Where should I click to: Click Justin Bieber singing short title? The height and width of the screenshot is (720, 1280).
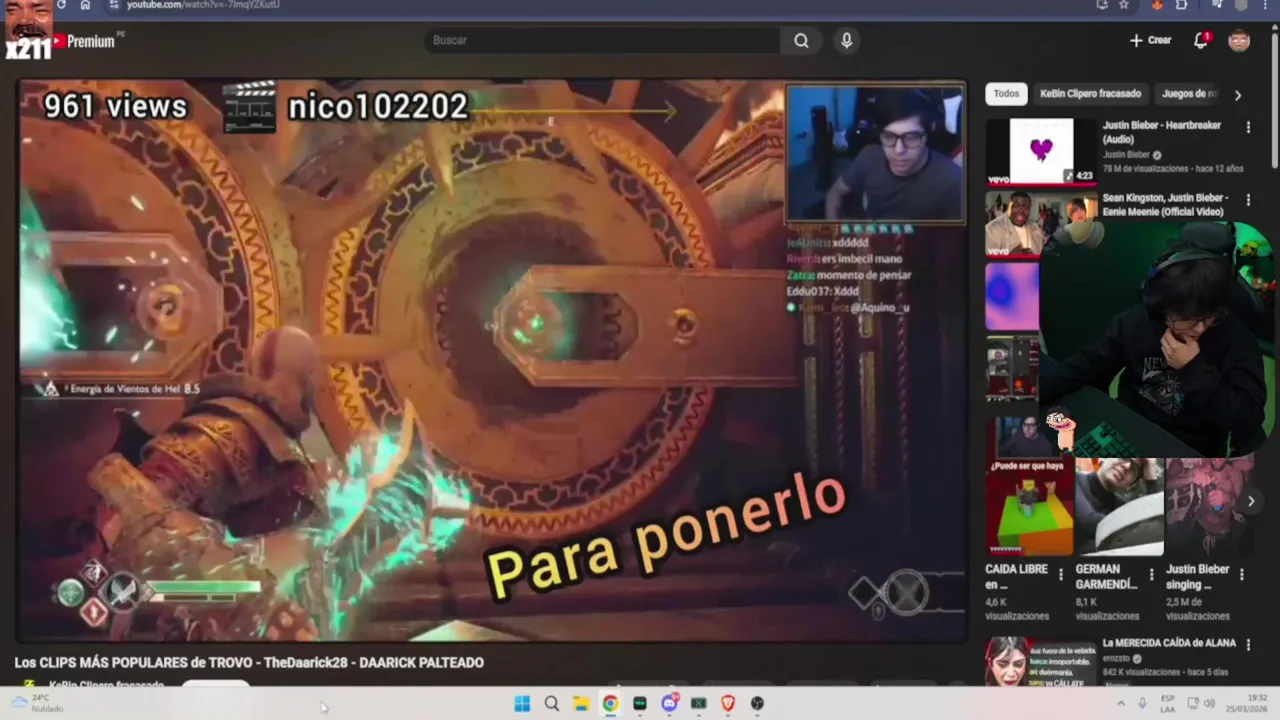pyautogui.click(x=1197, y=577)
